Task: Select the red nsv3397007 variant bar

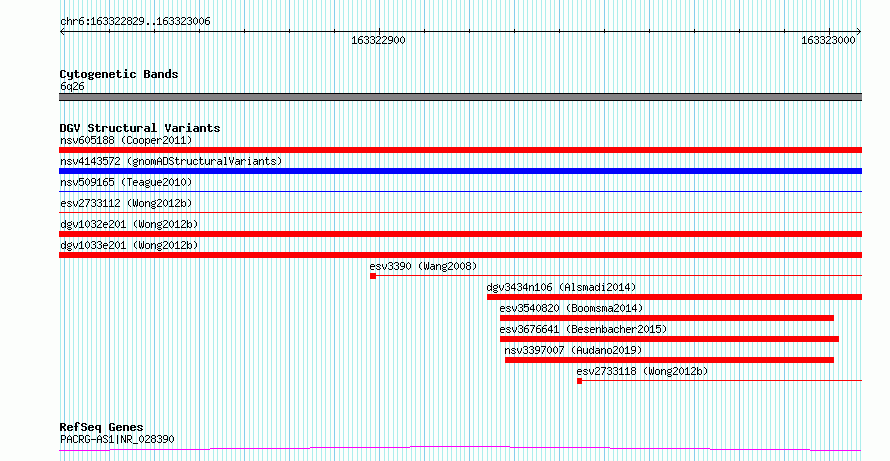Action: coord(669,360)
